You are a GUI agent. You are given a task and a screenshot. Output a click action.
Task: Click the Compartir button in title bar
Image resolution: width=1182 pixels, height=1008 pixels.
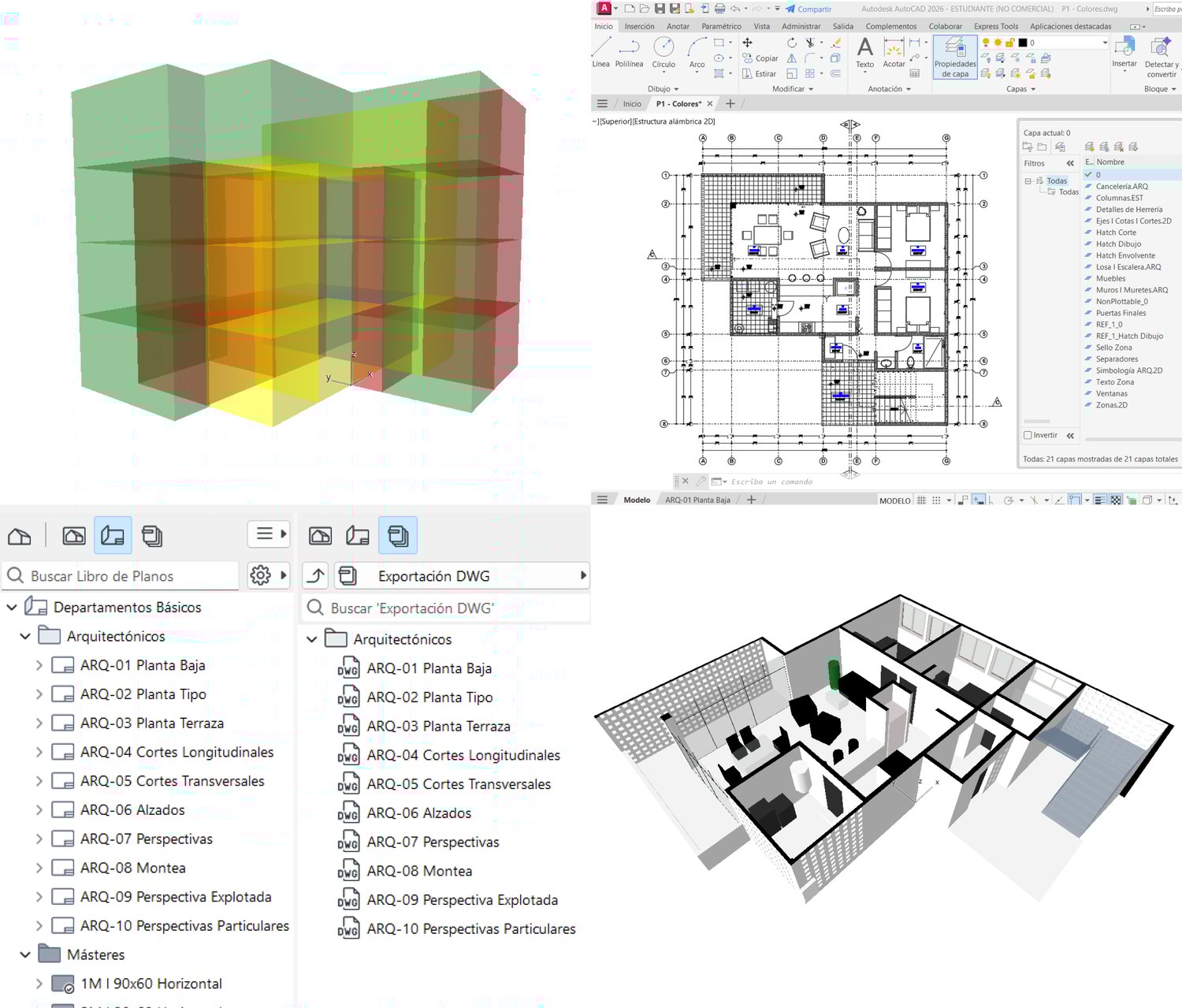pos(808,9)
